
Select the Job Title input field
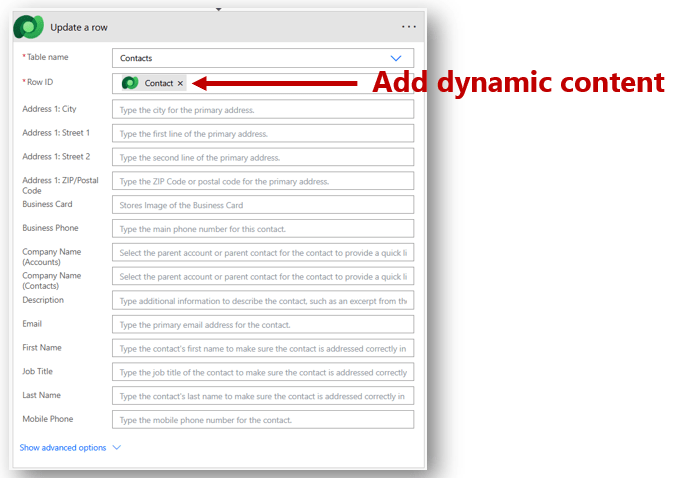point(263,372)
